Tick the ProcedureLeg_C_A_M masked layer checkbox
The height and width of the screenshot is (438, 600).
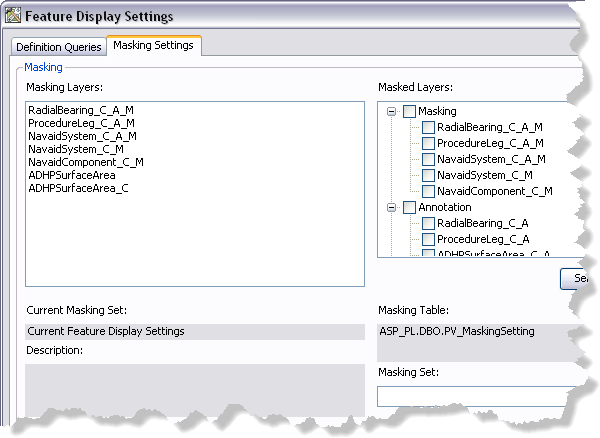pyautogui.click(x=428, y=144)
